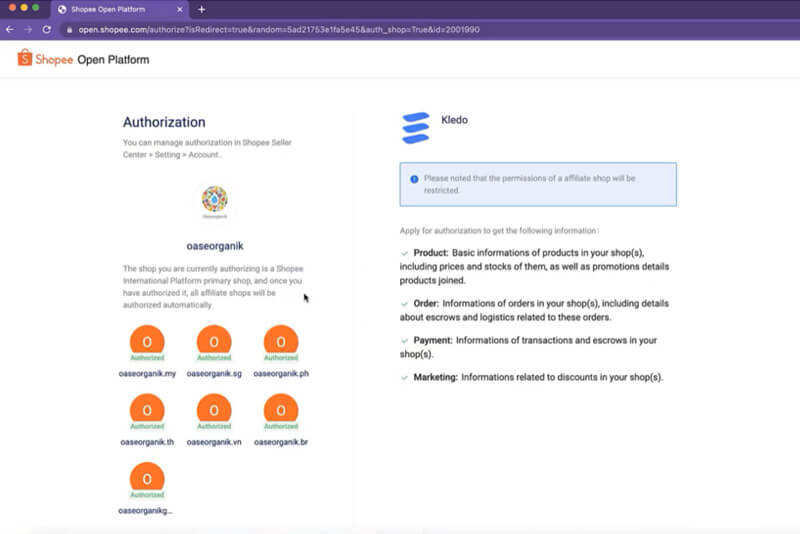The height and width of the screenshot is (534, 800).
Task: Select the oaseorganik.vn shop icon
Action: tap(214, 410)
